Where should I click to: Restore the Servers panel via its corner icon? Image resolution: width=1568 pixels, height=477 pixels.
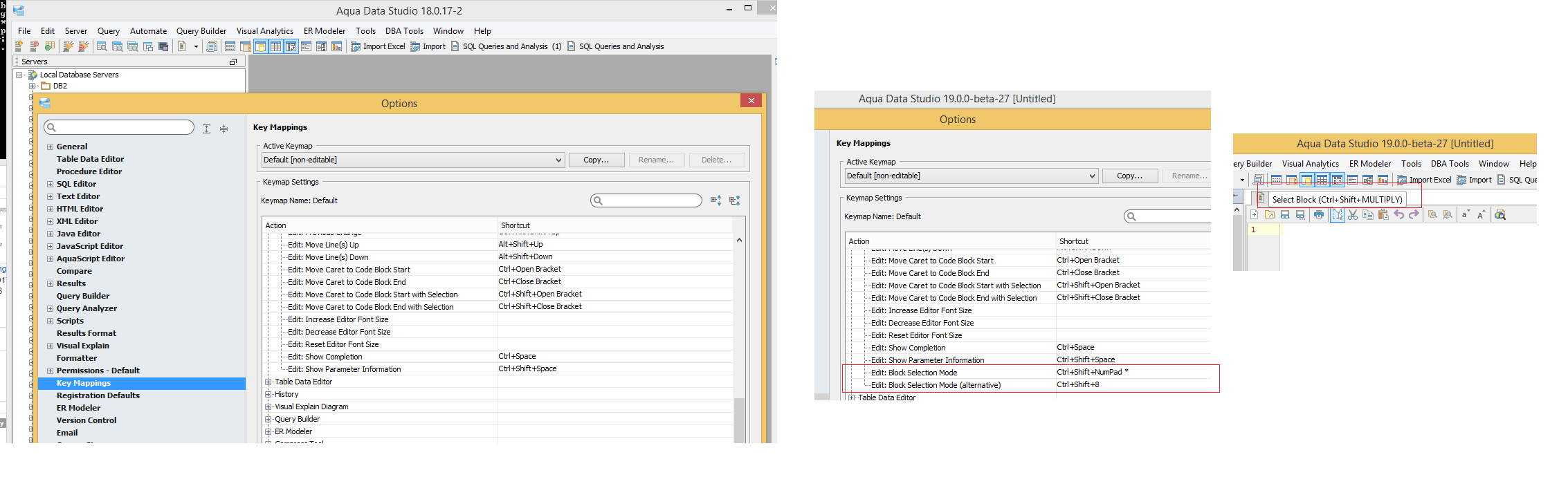pos(233,62)
